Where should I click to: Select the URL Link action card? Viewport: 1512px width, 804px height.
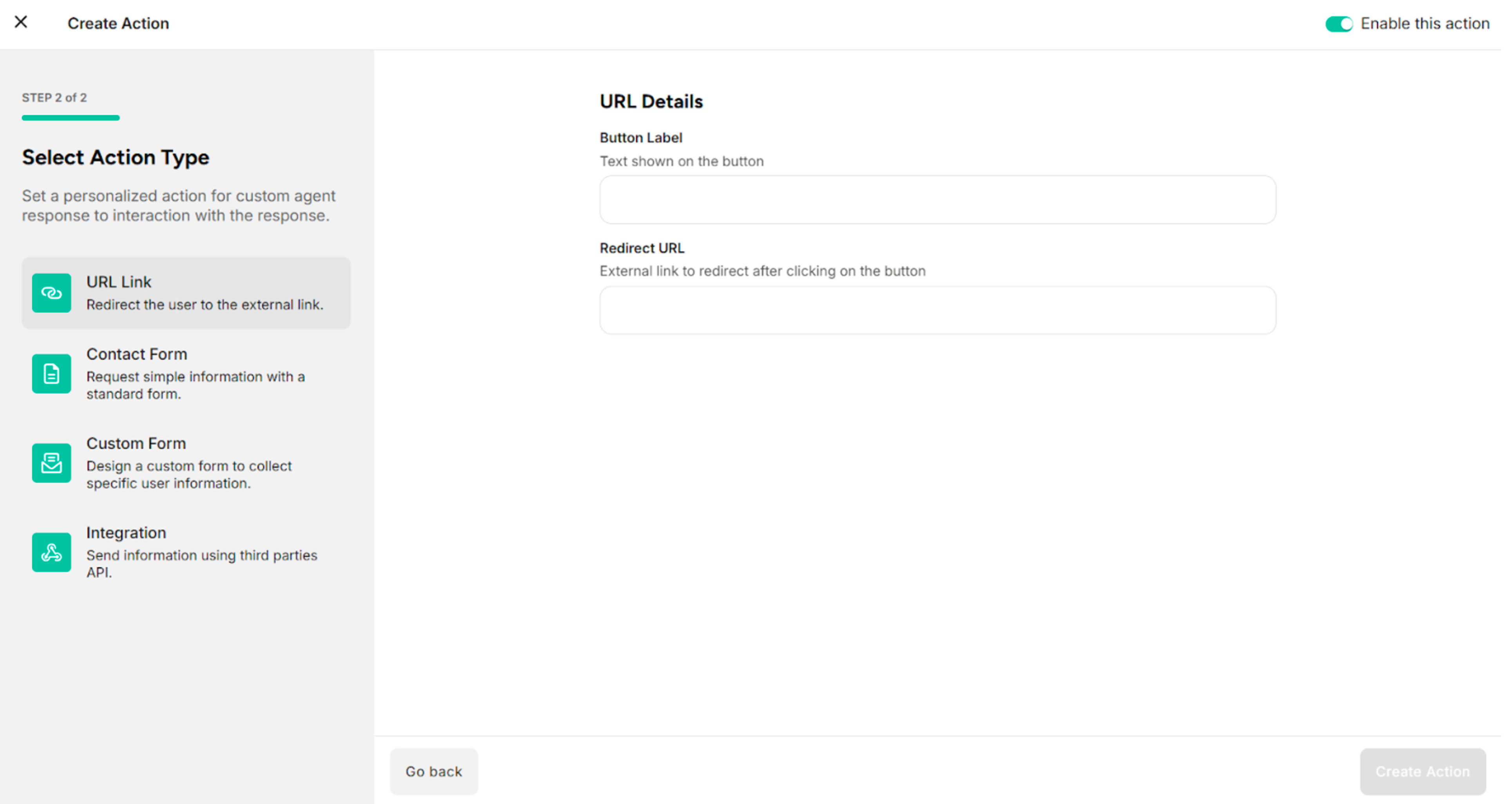[x=186, y=292]
